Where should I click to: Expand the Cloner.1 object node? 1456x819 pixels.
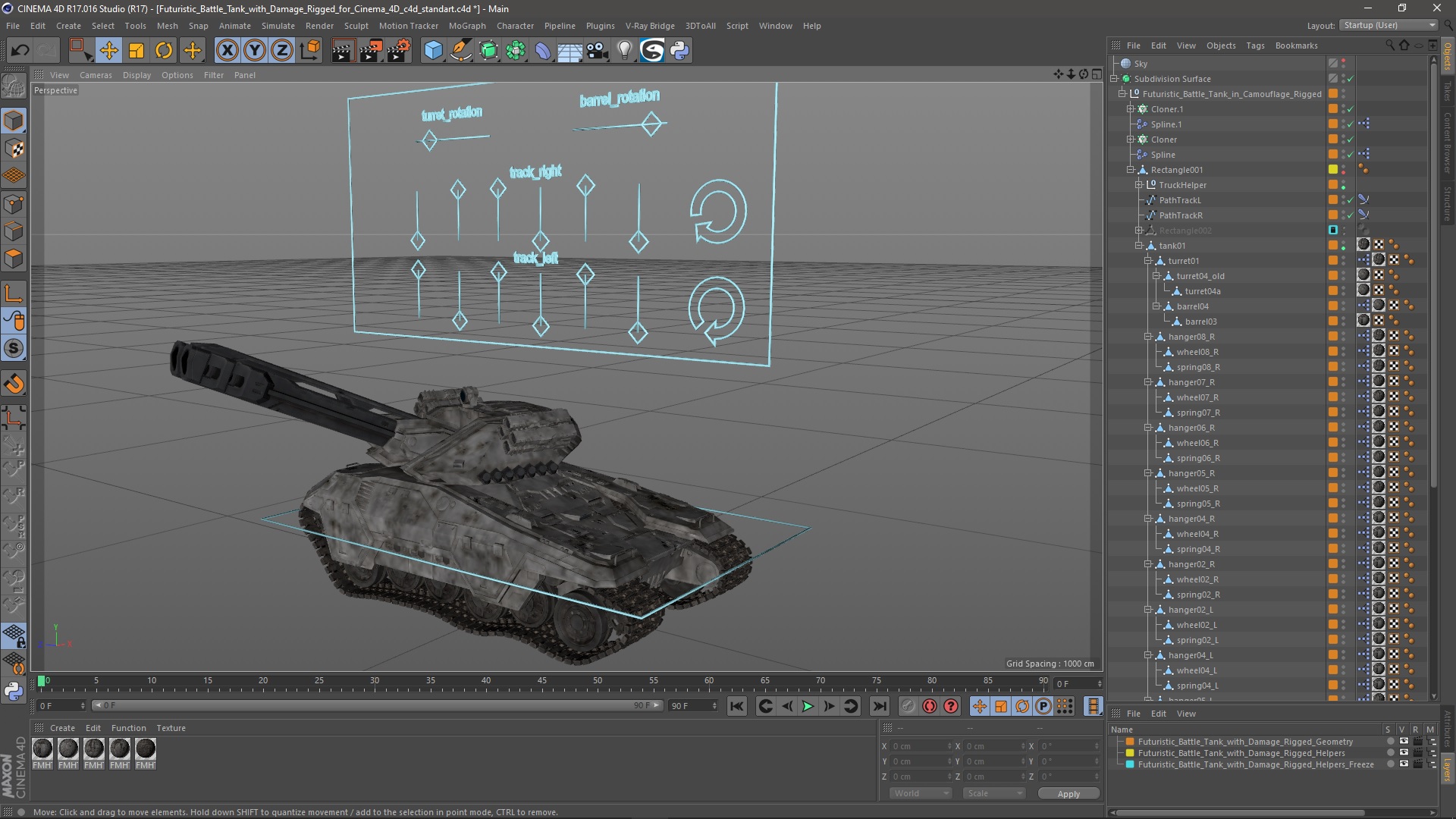[x=1130, y=109]
